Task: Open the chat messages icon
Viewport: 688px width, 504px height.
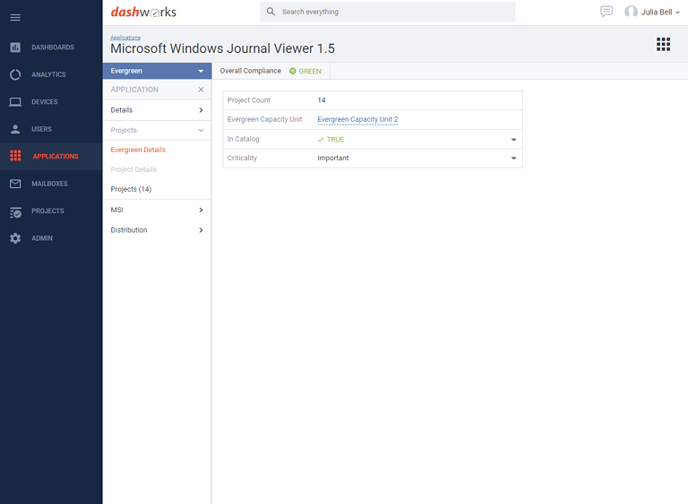Action: 606,11
